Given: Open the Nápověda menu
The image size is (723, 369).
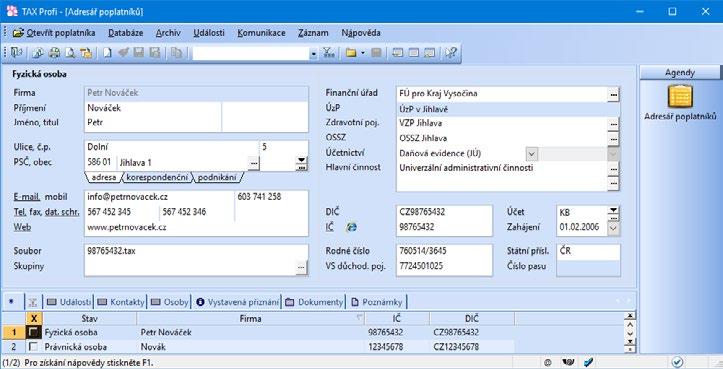Looking at the screenshot, I should [x=361, y=33].
